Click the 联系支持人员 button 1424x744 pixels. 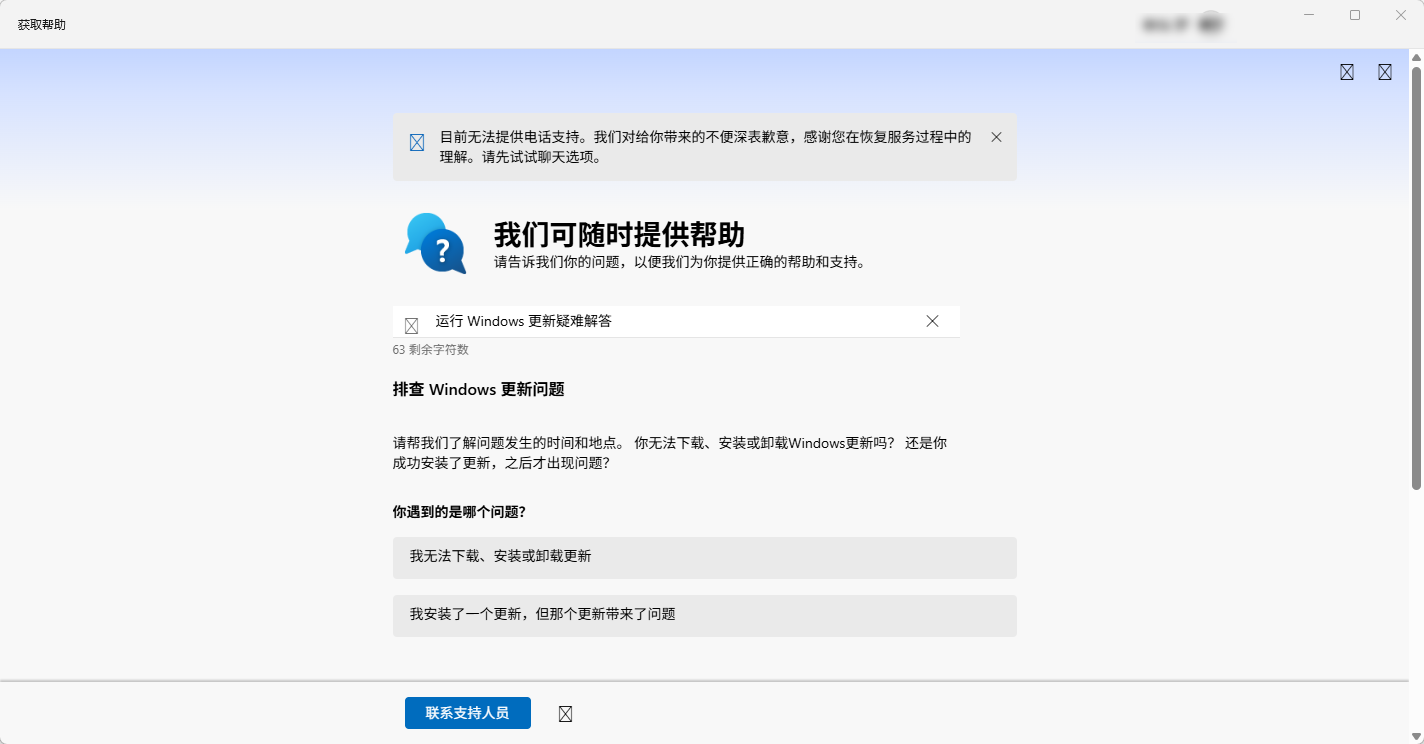(x=467, y=713)
